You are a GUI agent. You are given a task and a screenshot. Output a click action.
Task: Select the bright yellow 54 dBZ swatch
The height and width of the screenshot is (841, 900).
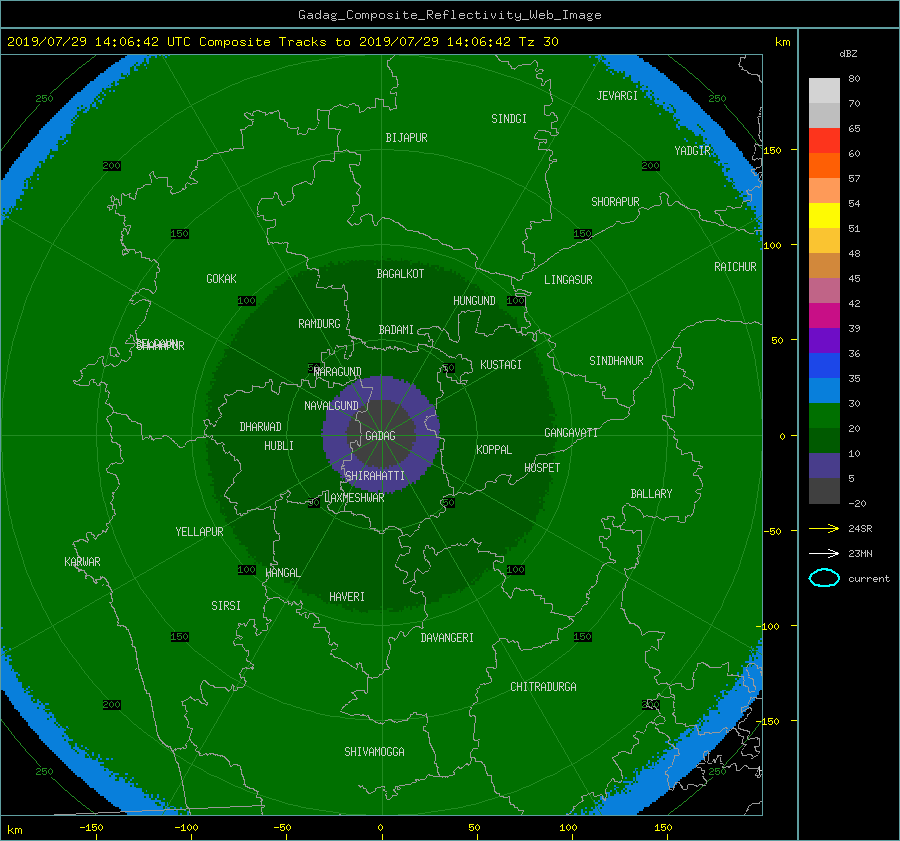824,216
